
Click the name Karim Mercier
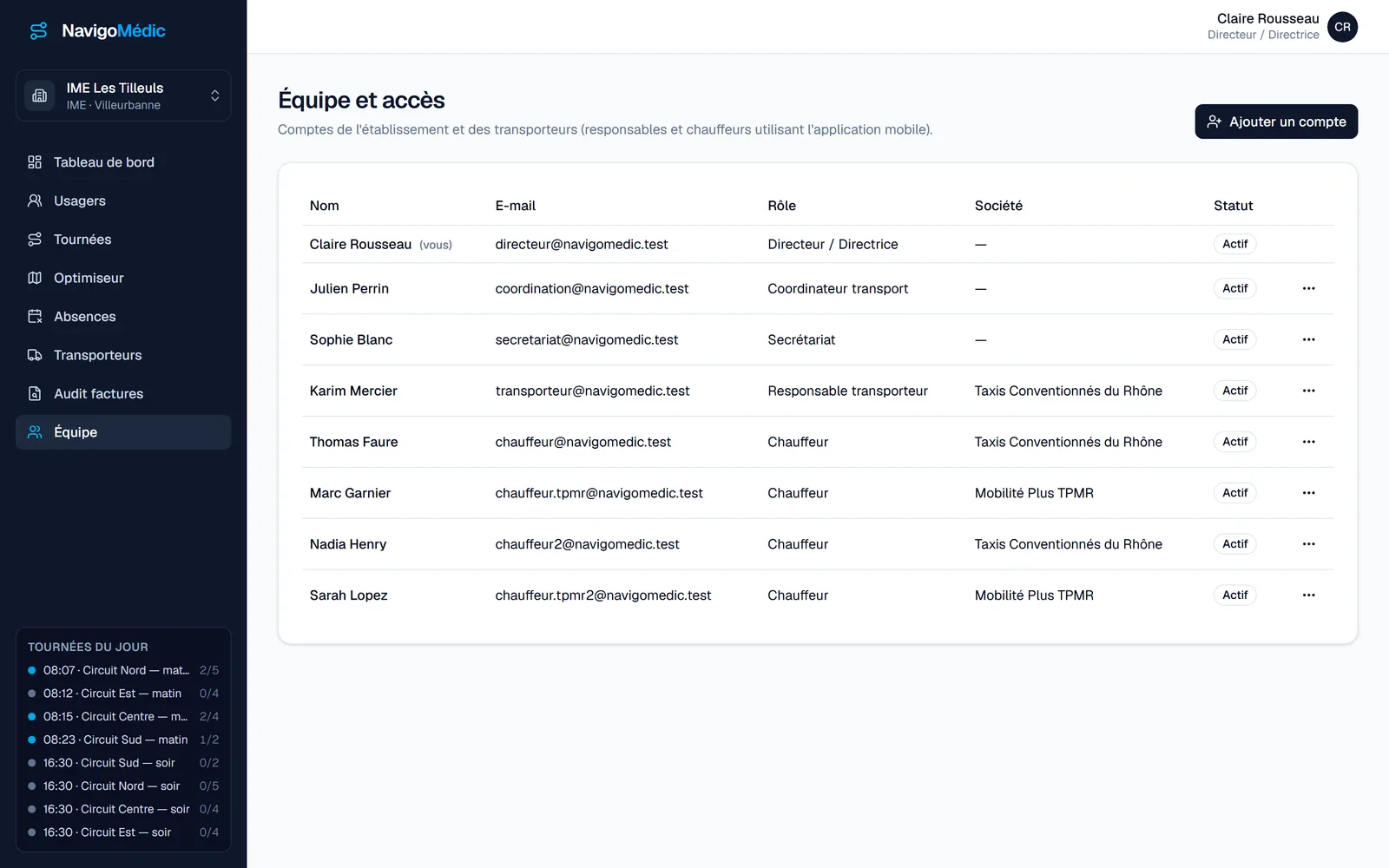[353, 391]
